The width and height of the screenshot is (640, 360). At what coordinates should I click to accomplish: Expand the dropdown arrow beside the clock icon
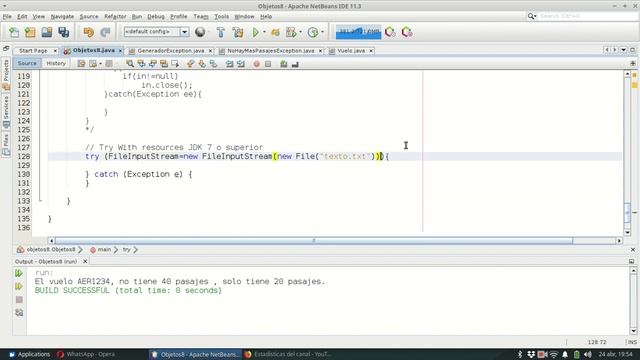coord(322,32)
